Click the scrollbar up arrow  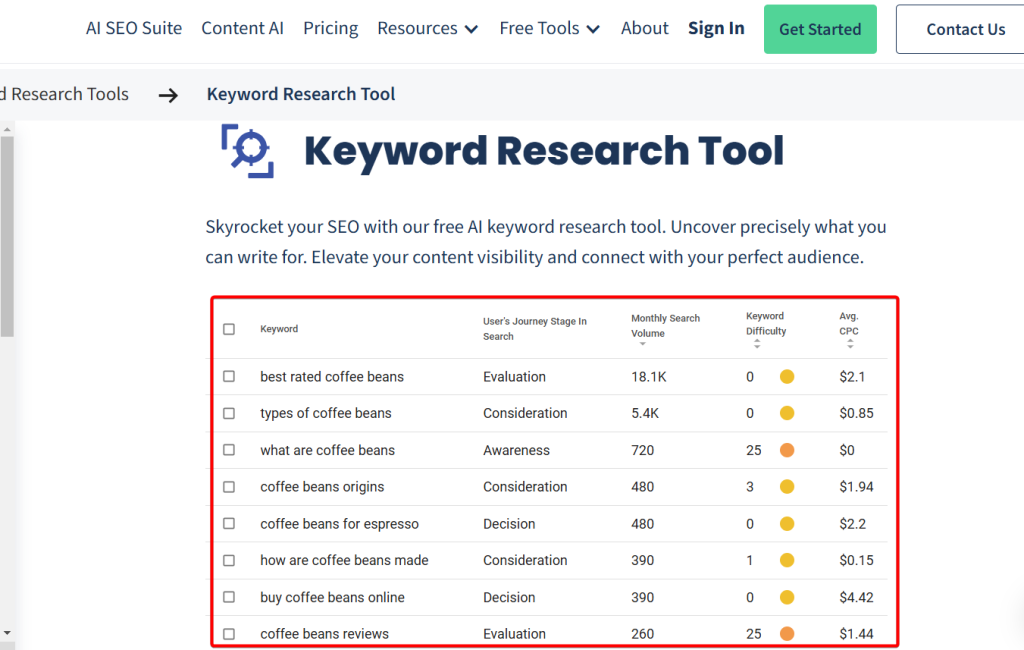click(7, 129)
